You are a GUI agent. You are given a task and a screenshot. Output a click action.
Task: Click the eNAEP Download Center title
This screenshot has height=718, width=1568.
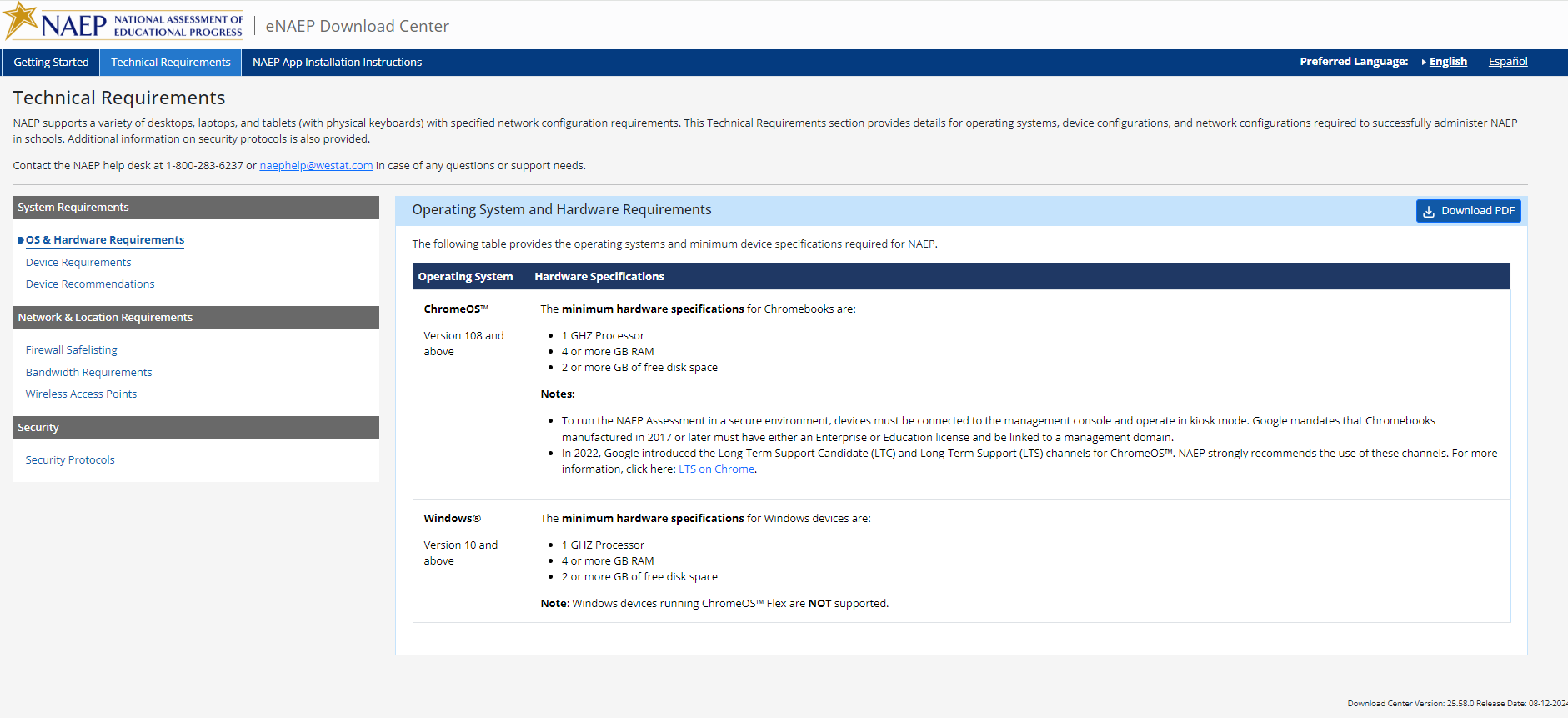(x=357, y=26)
